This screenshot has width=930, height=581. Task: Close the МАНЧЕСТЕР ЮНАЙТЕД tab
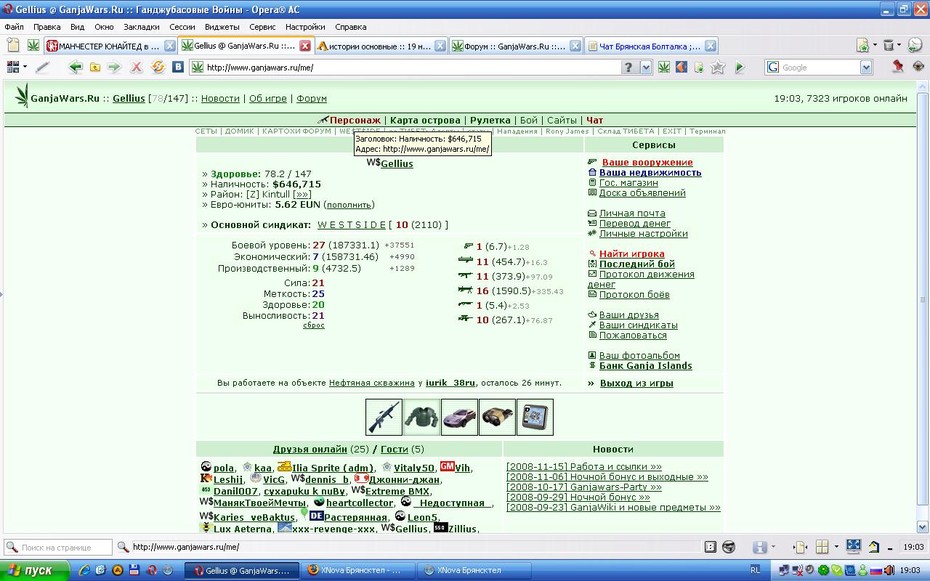(x=170, y=46)
